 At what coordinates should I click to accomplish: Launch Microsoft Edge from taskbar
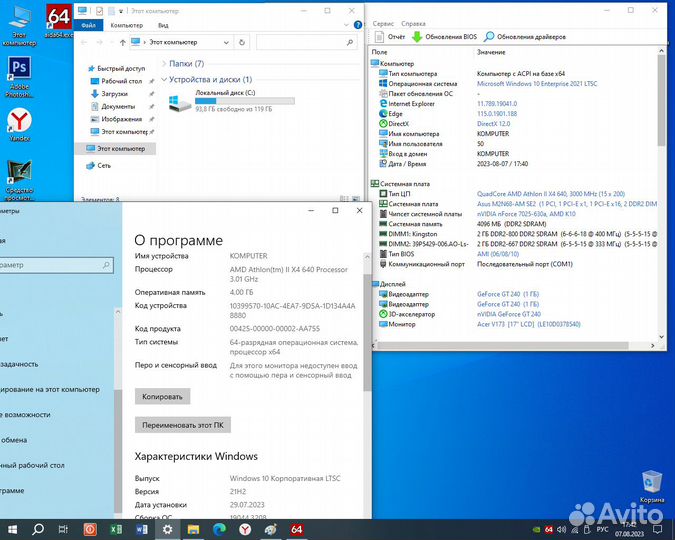[219, 529]
